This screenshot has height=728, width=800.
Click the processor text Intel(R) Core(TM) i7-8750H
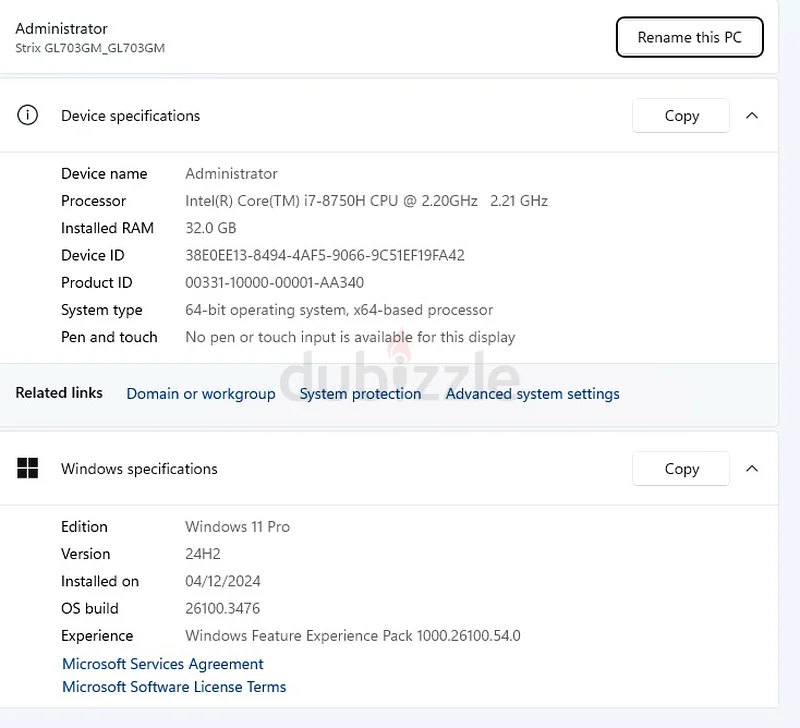pos(275,201)
